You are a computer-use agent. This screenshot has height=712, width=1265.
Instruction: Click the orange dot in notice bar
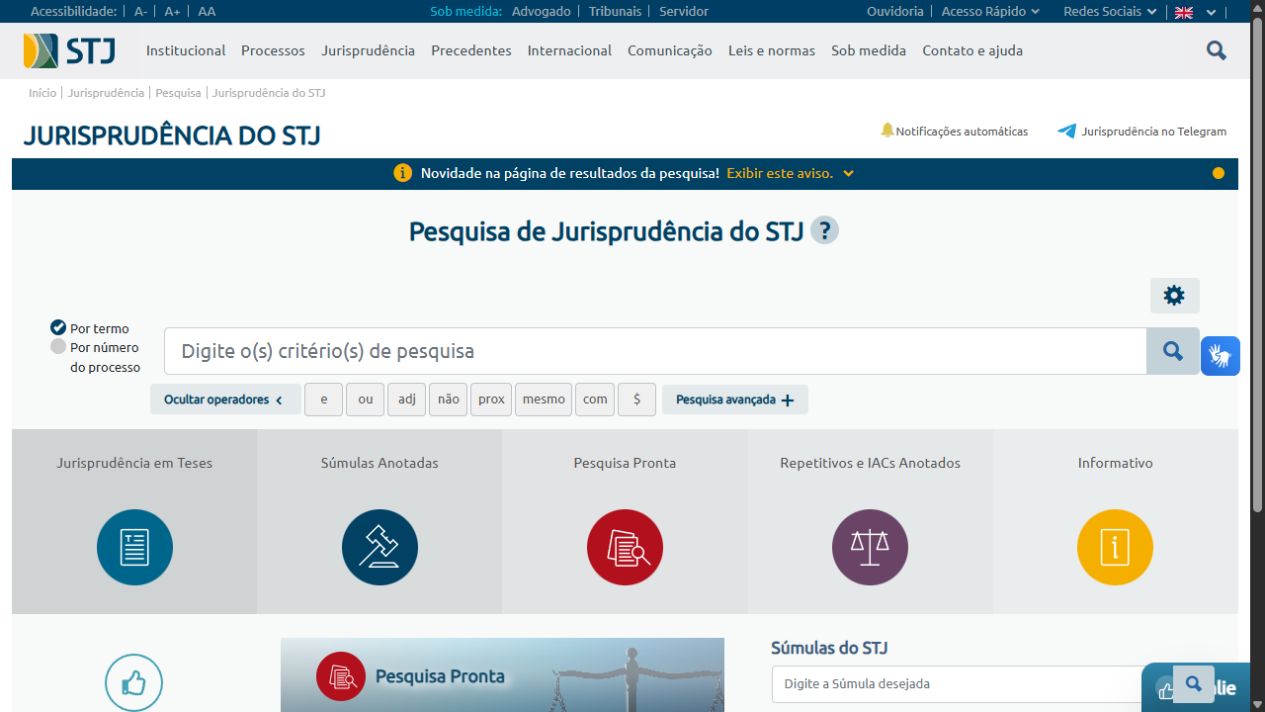(x=1218, y=173)
